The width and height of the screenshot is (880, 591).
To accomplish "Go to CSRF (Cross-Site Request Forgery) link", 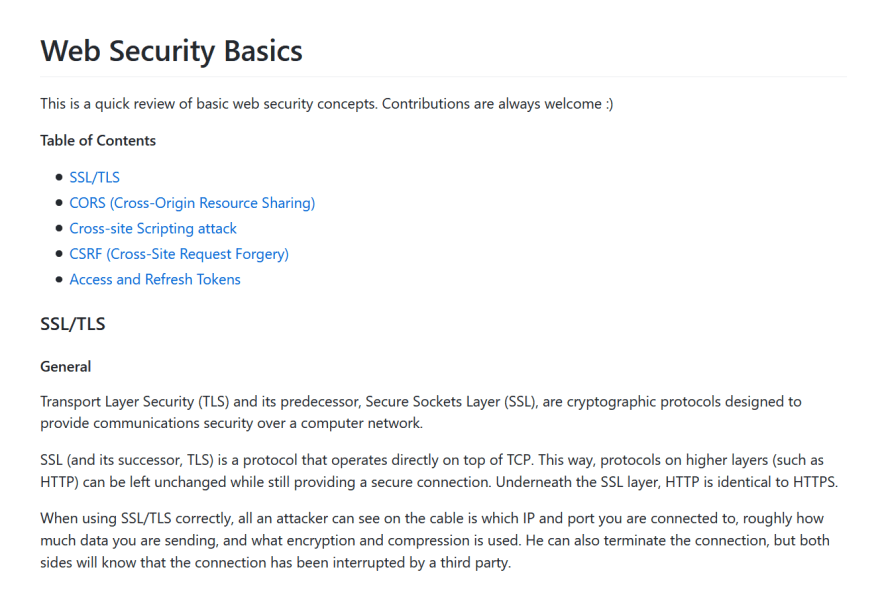I will tap(179, 254).
